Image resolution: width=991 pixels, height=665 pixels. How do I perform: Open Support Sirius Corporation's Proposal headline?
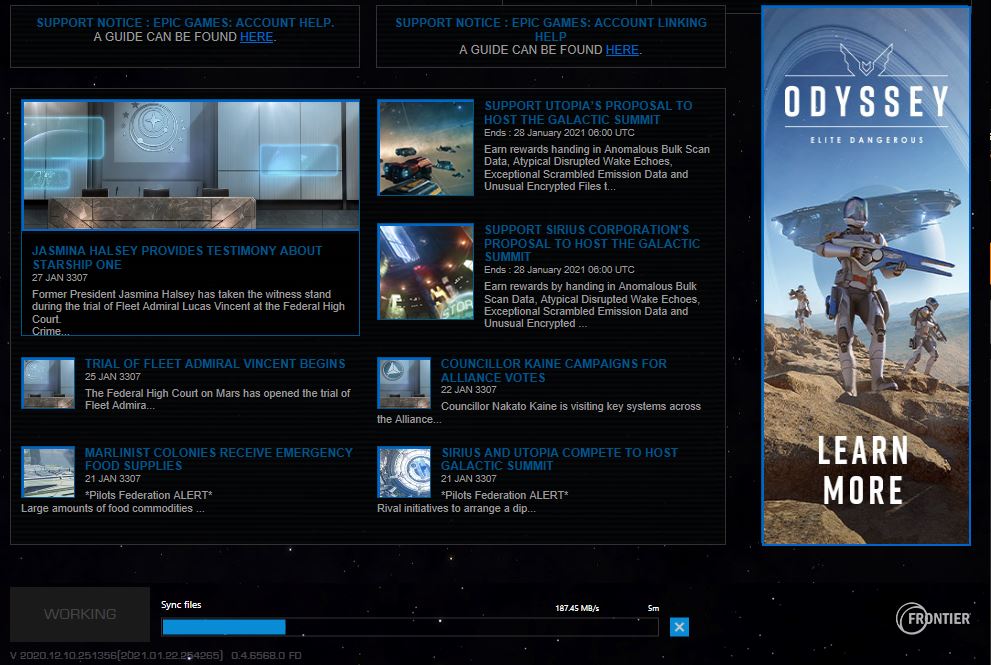coord(592,243)
